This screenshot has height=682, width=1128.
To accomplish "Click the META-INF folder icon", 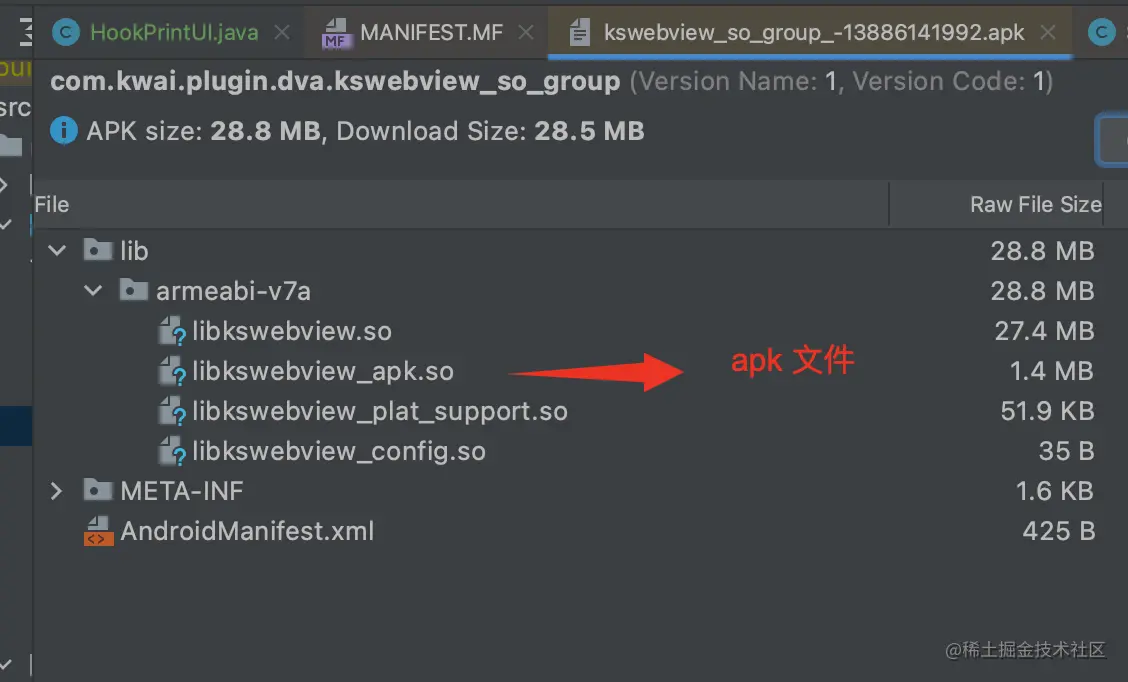I will pyautogui.click(x=98, y=490).
